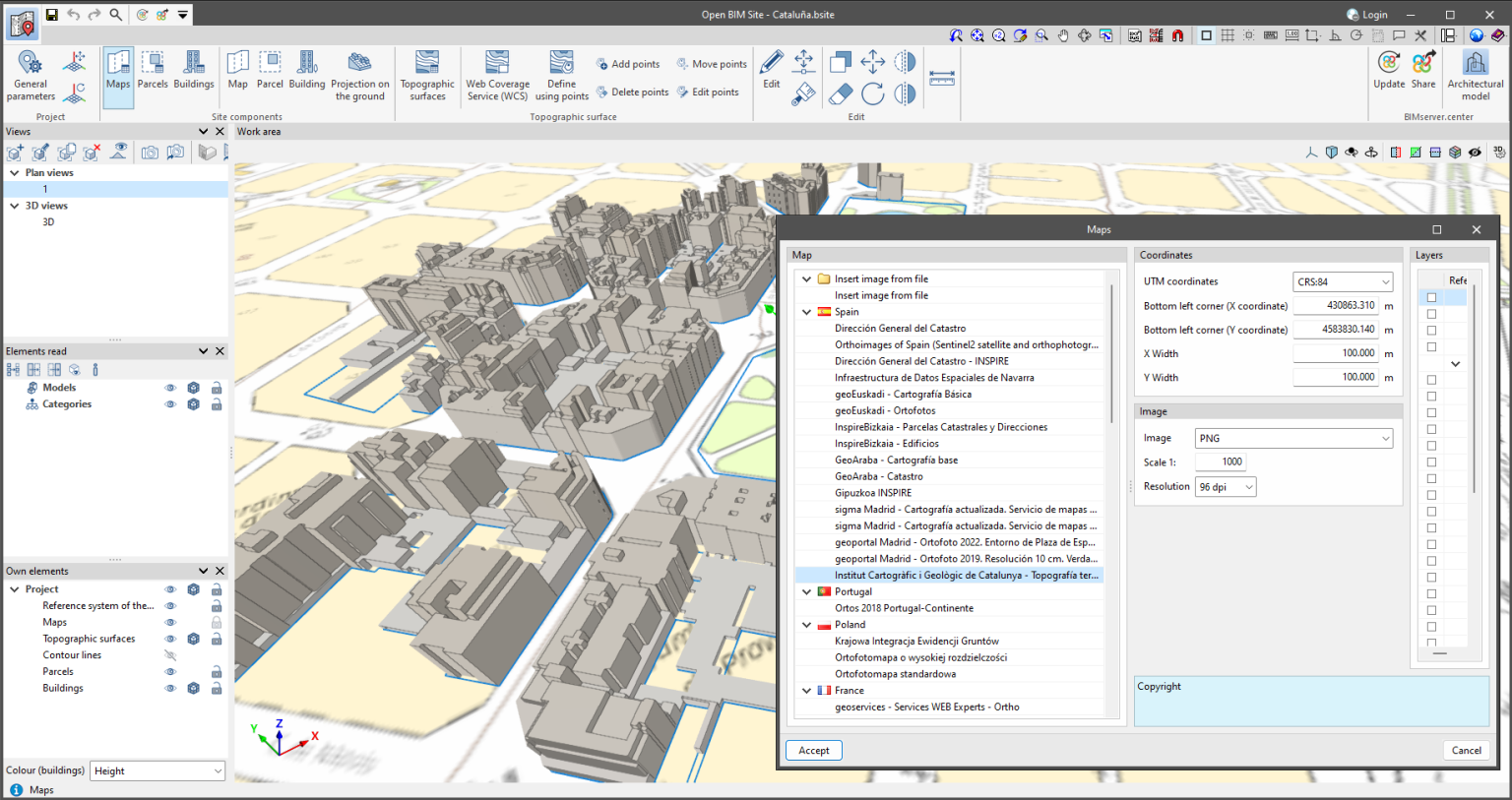Click the Scale 1: input field
Image resolution: width=1512 pixels, height=800 pixels.
1221,462
